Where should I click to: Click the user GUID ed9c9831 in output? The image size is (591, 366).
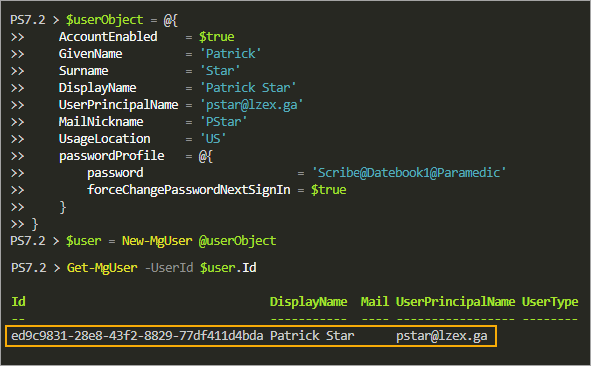pyautogui.click(x=137, y=335)
